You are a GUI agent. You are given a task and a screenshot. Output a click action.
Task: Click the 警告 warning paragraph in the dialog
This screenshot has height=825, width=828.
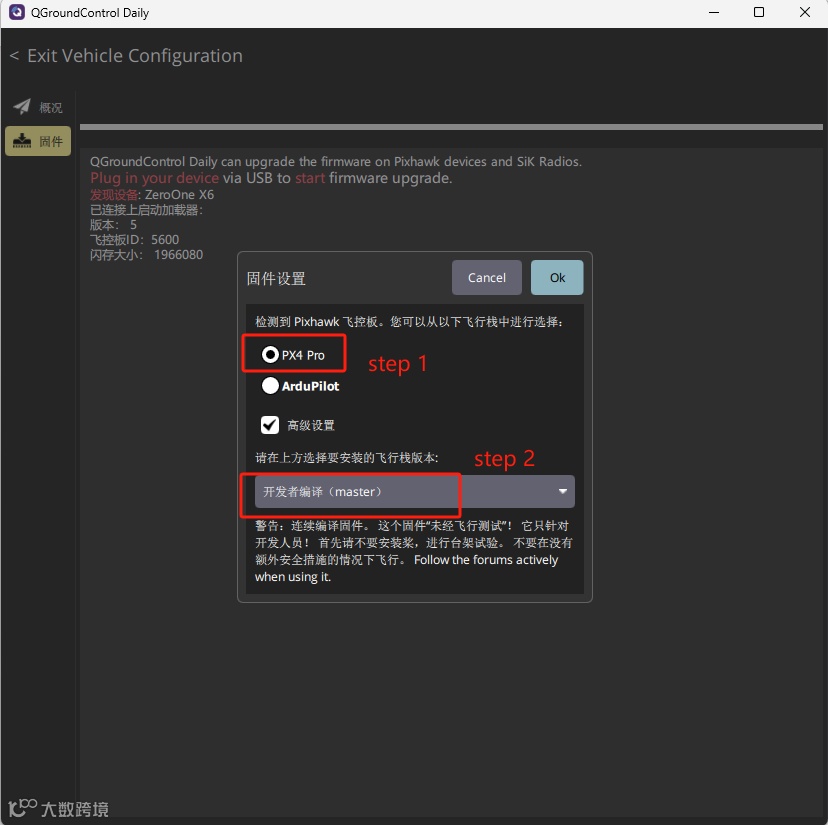coord(413,551)
